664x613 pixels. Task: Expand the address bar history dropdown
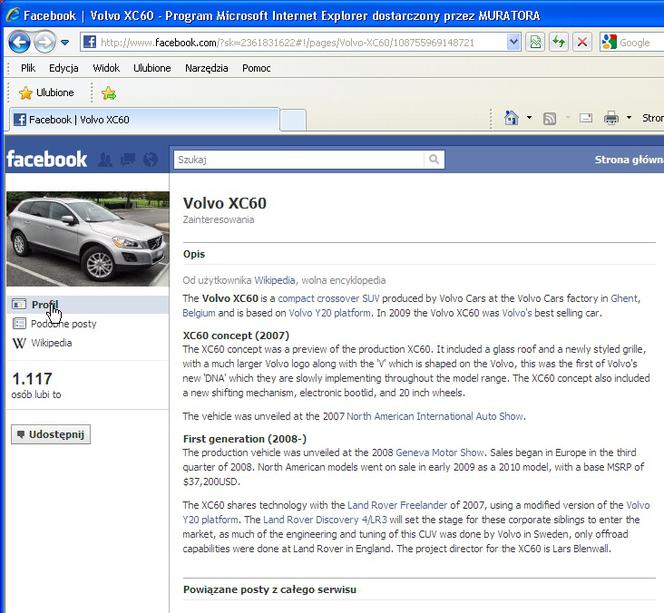tap(513, 42)
